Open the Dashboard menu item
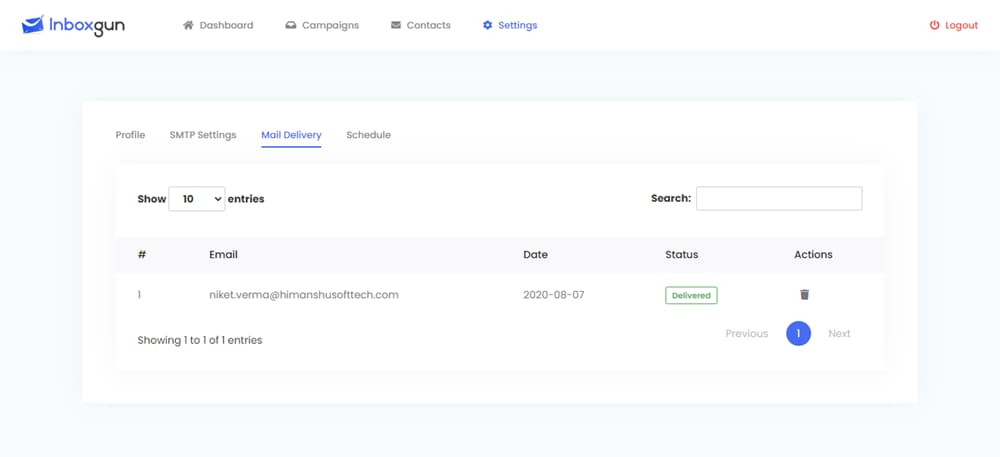The height and width of the screenshot is (457, 1000). 218,25
